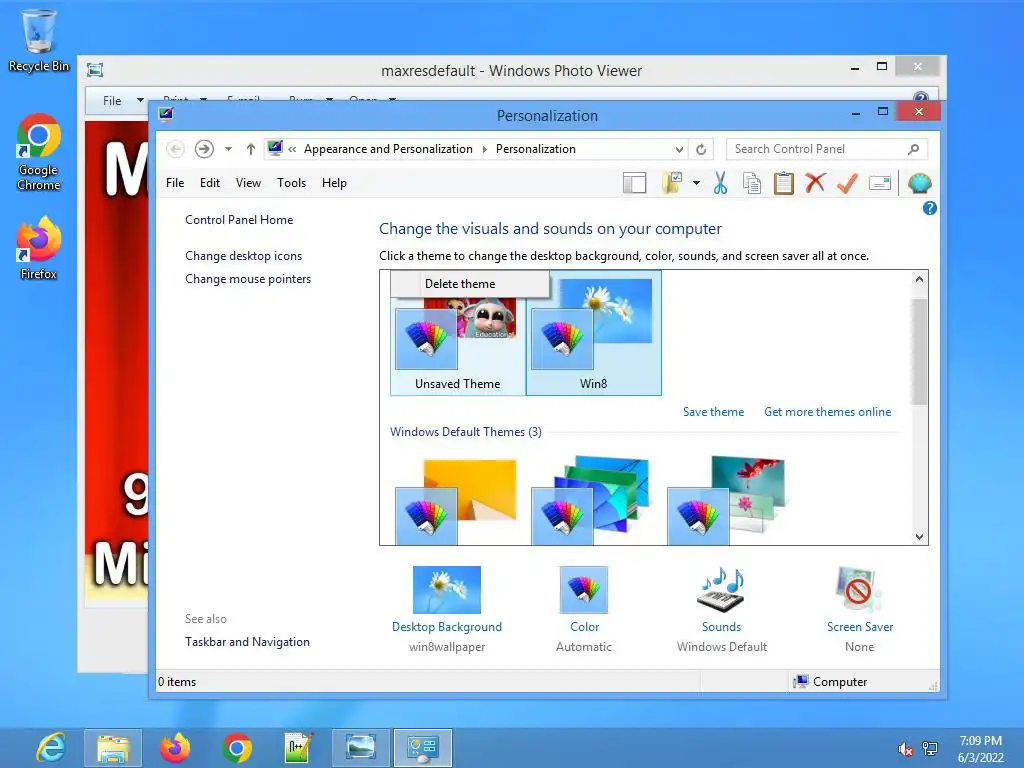The width and height of the screenshot is (1024, 768).
Task: Click the folder options icon in toolbar
Action: tap(672, 184)
